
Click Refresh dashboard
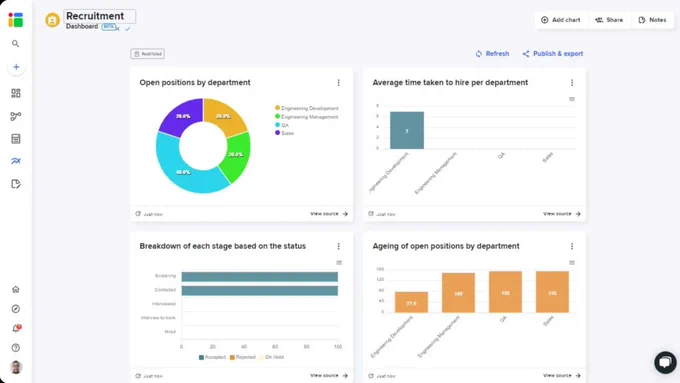point(492,54)
